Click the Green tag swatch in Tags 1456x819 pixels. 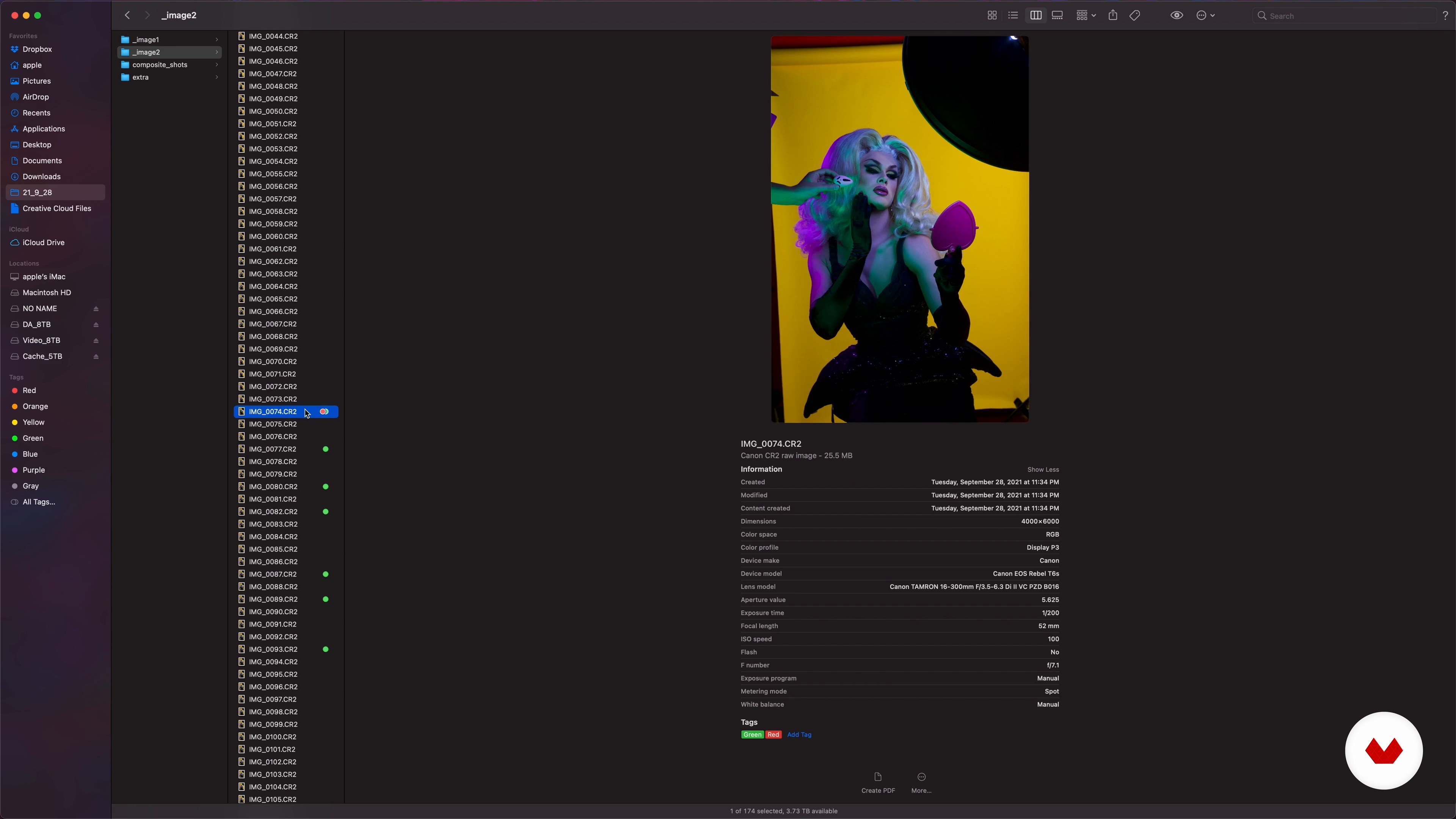click(752, 735)
